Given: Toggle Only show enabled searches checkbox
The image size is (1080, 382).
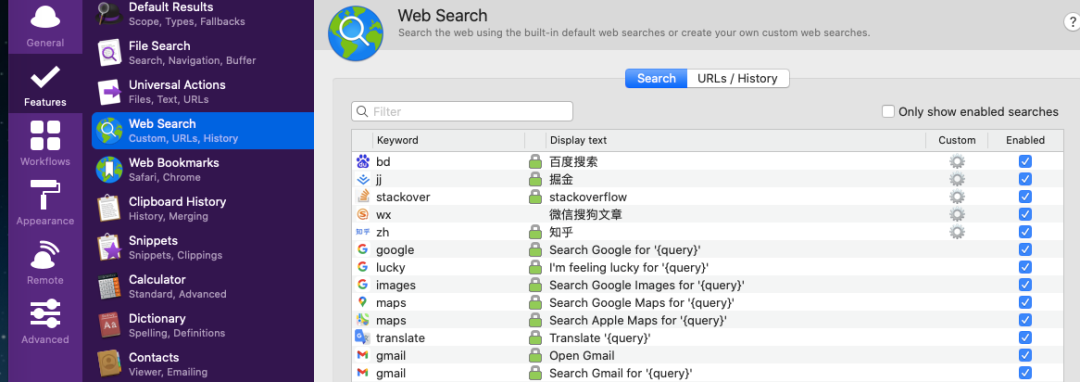Looking at the screenshot, I should (x=889, y=112).
